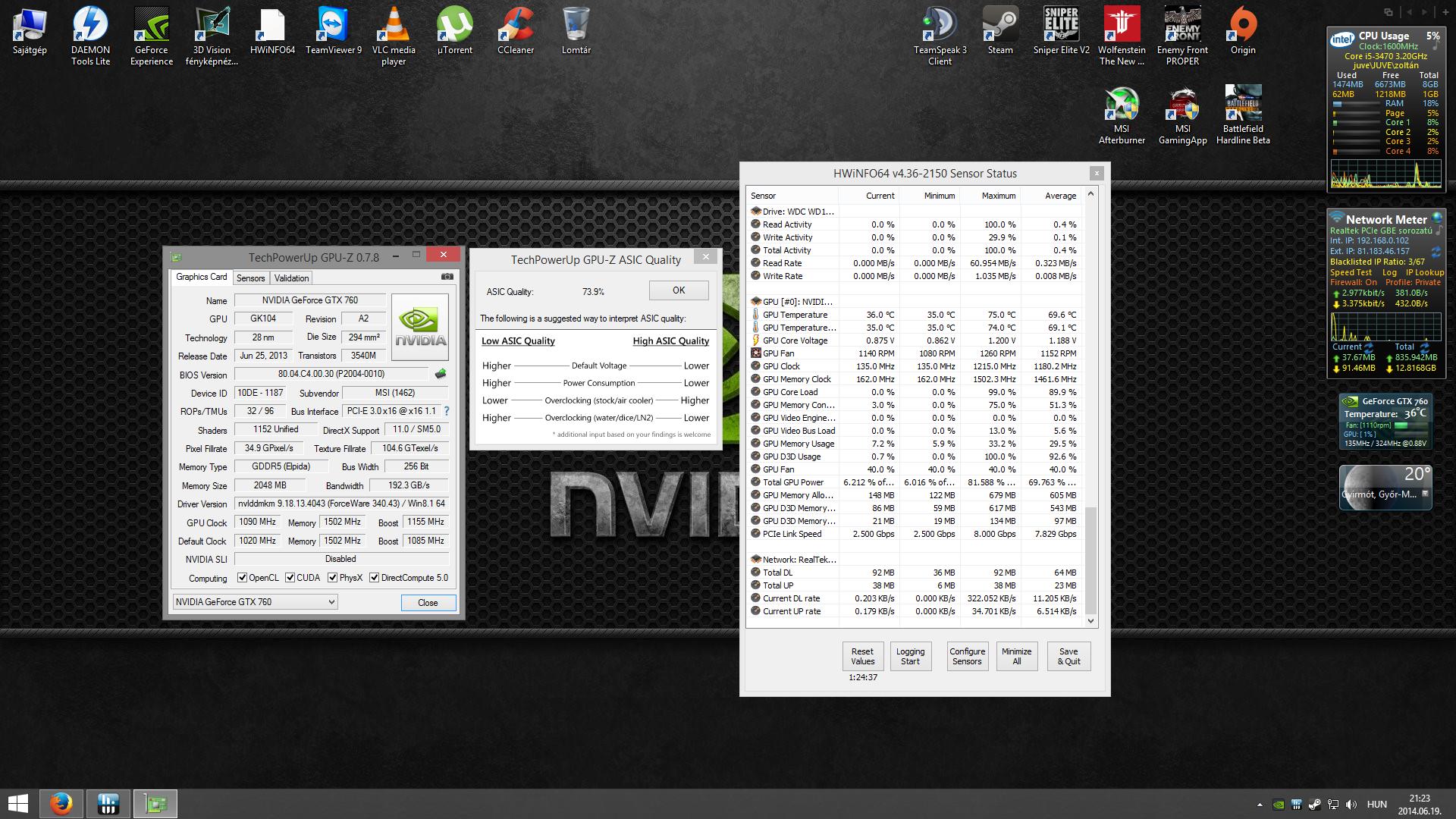Click the weather gadget showing 20°

pyautogui.click(x=1385, y=487)
